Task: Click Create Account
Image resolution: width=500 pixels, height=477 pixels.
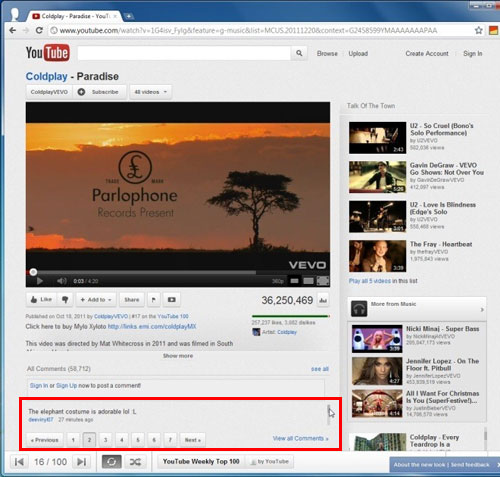Action: [x=427, y=53]
